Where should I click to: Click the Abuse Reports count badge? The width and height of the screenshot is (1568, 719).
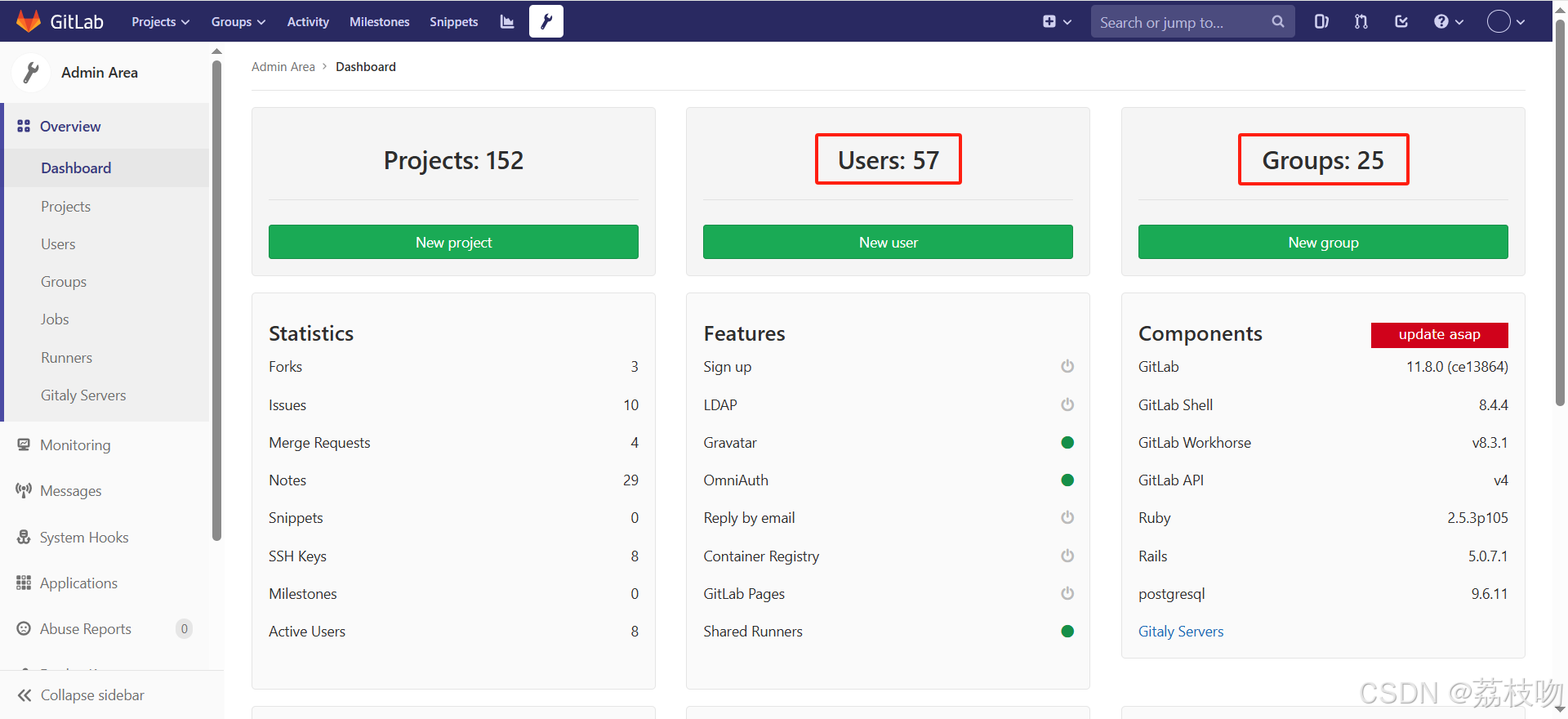[185, 628]
